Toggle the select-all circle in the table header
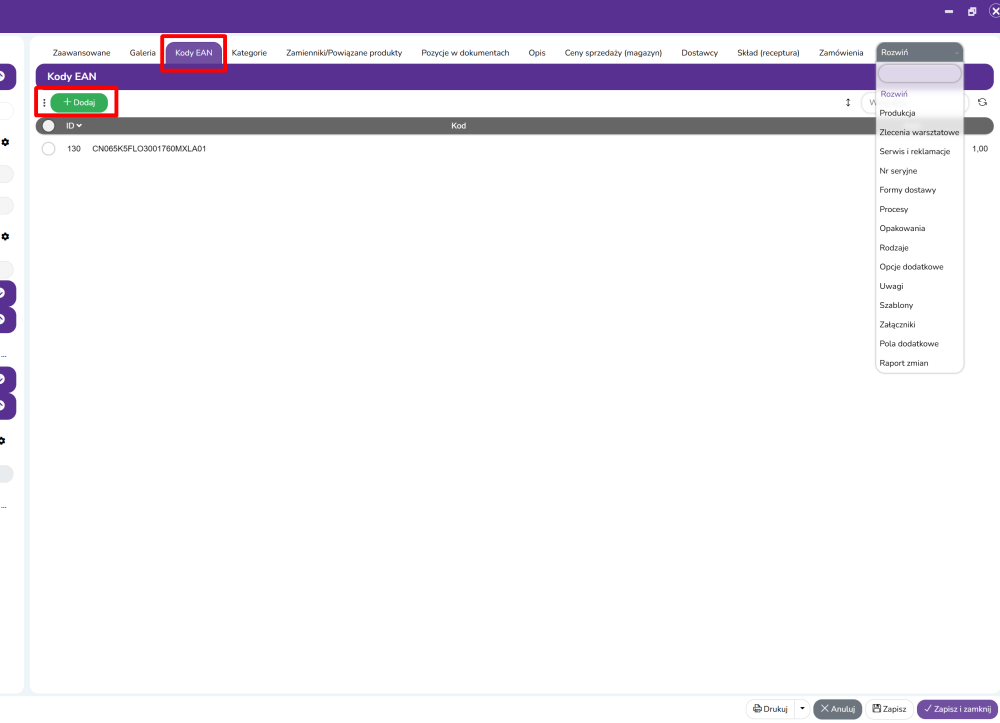Viewport: 1000px width, 723px height. tap(48, 126)
